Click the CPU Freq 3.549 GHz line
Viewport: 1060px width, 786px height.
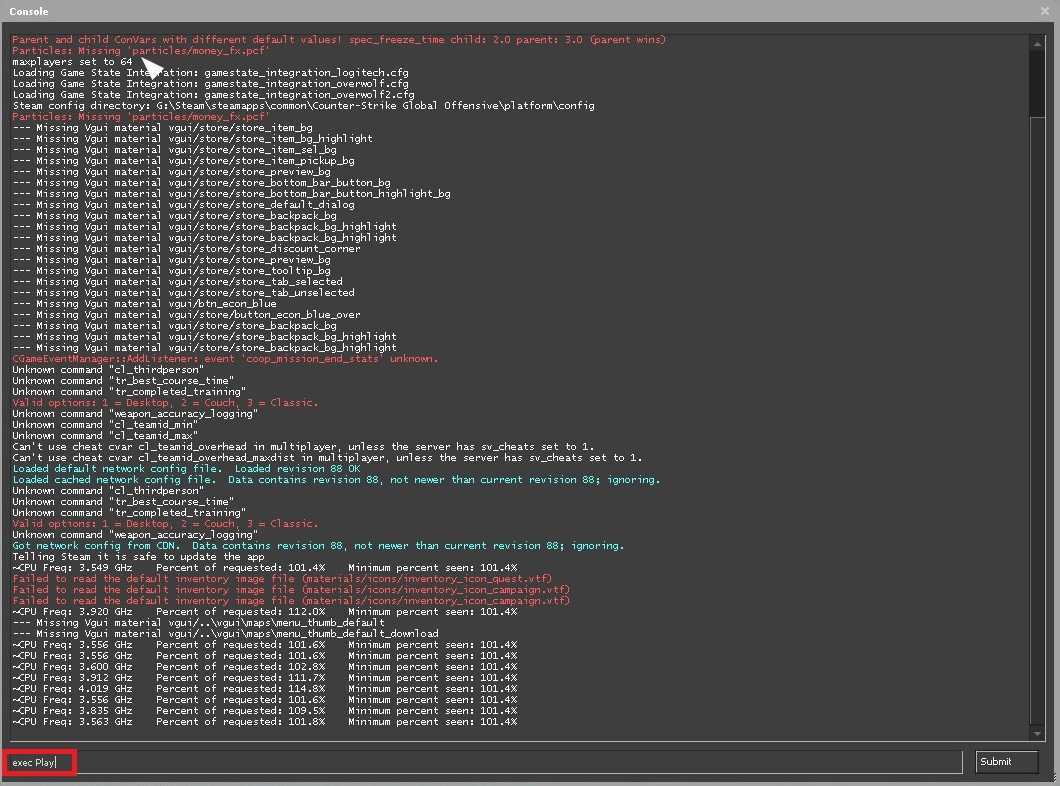click(265, 568)
